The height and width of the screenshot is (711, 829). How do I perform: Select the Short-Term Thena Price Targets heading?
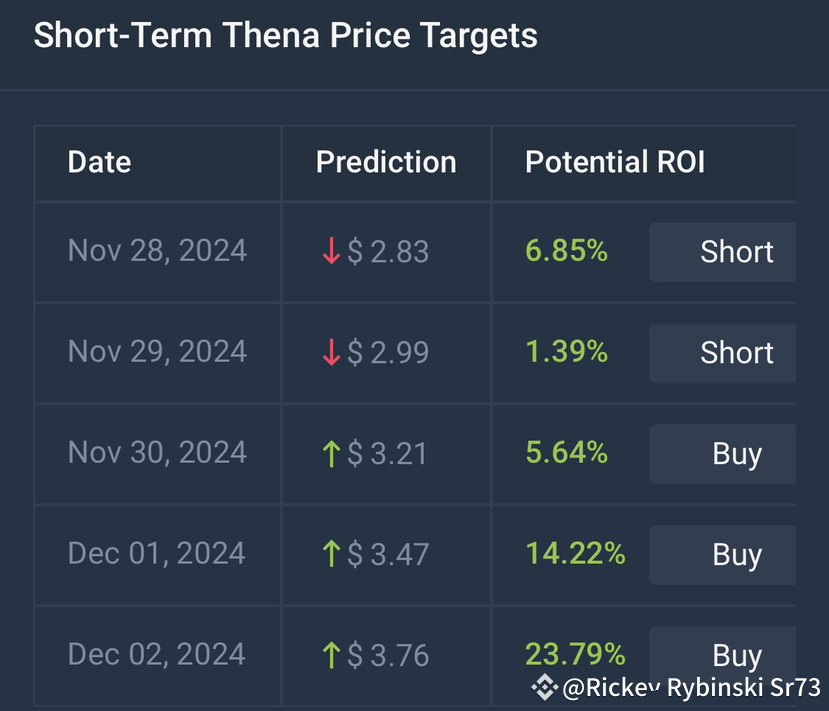point(285,35)
